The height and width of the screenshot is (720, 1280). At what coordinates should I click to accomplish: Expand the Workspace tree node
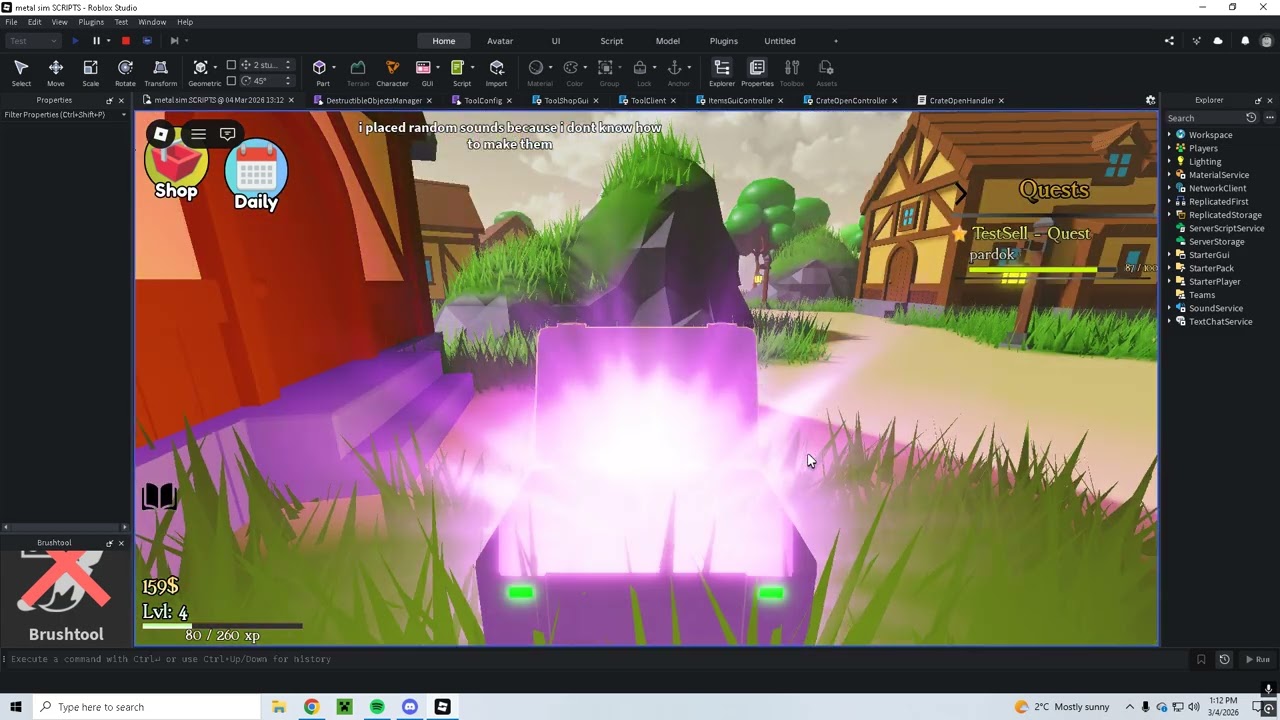(x=1169, y=135)
